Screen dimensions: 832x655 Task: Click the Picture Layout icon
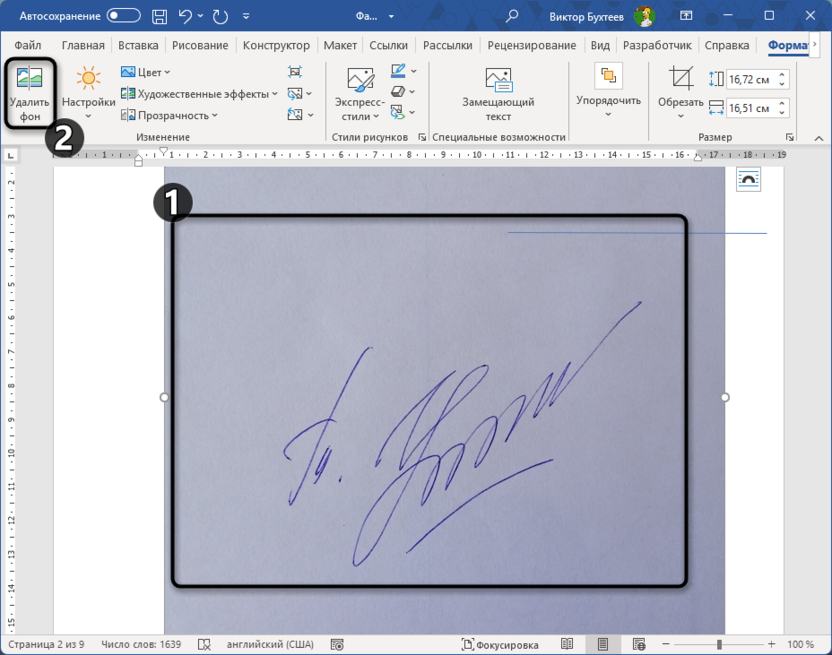point(397,112)
